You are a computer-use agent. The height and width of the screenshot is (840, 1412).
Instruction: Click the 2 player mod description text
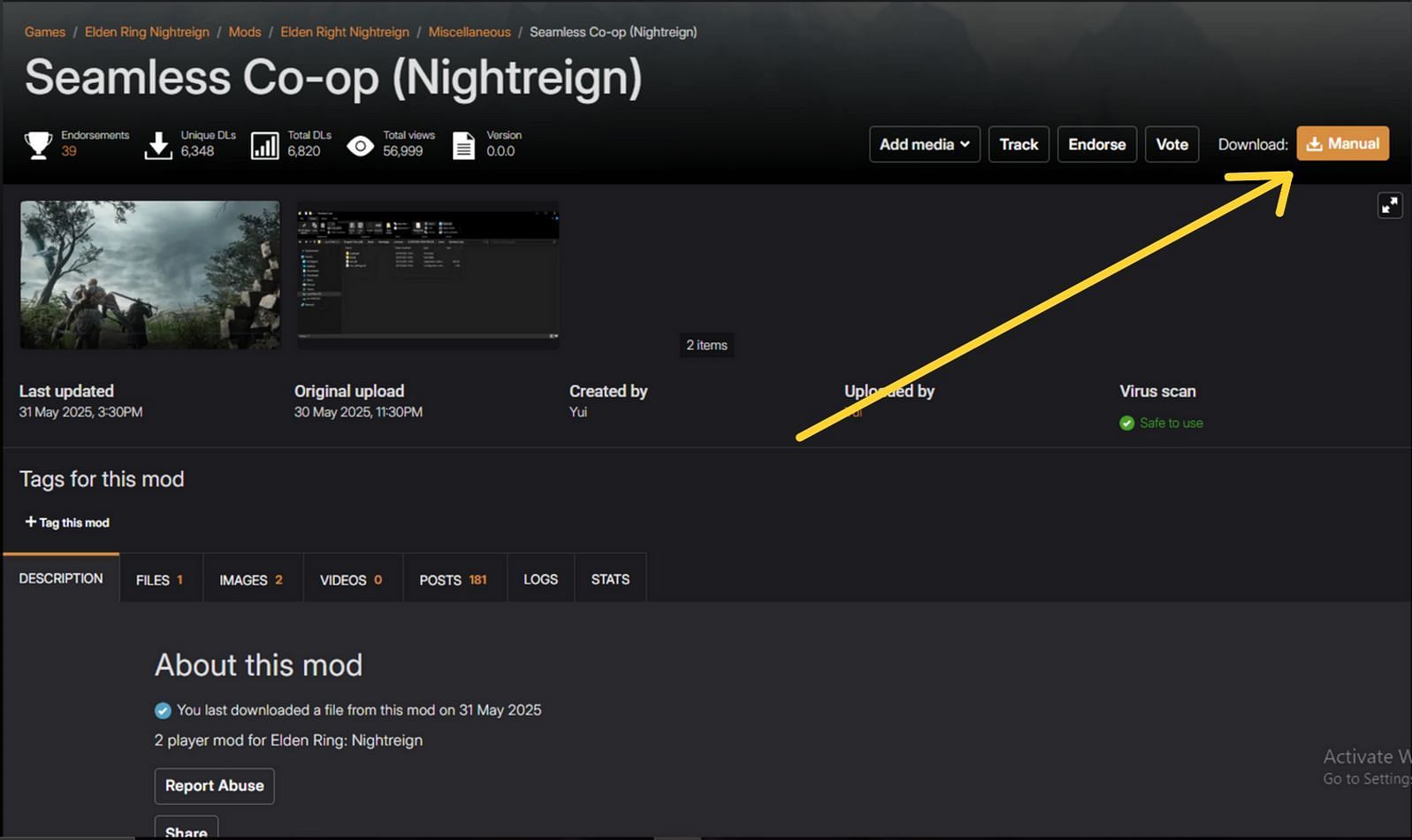(x=288, y=740)
